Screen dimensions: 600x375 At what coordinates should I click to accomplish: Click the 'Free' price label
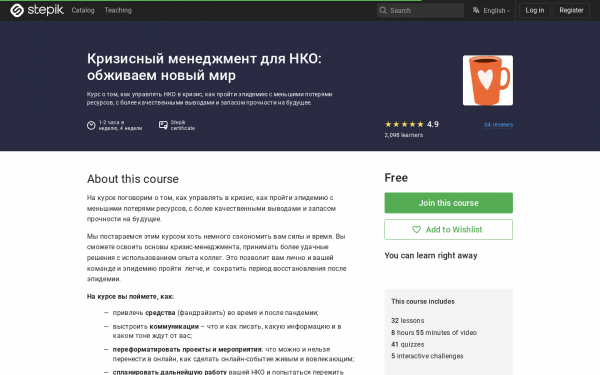(x=396, y=178)
